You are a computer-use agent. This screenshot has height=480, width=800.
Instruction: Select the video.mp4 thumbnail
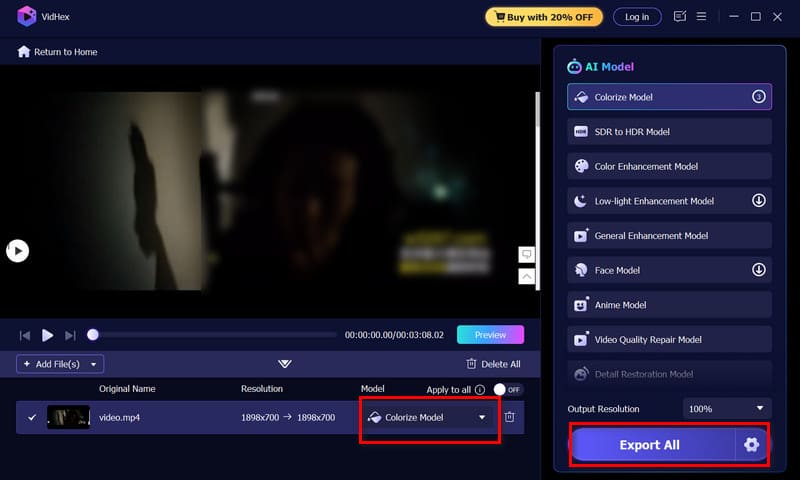pos(68,417)
